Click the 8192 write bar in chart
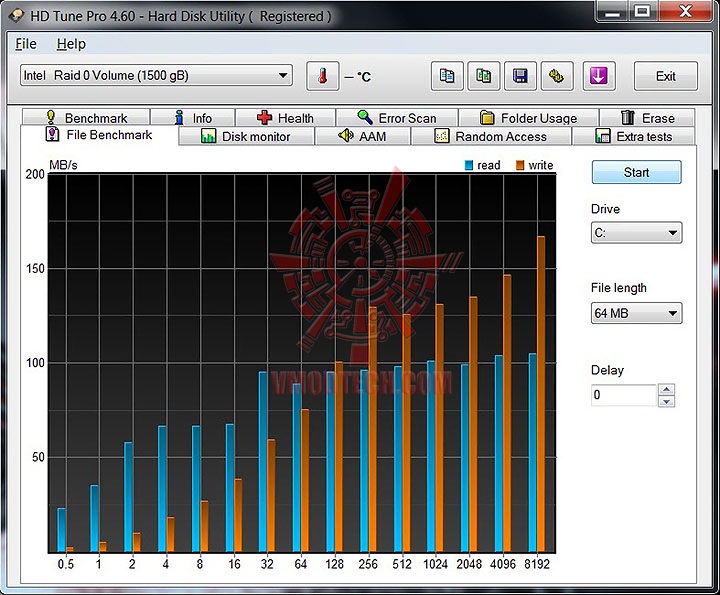The width and height of the screenshot is (720, 595). click(x=541, y=394)
